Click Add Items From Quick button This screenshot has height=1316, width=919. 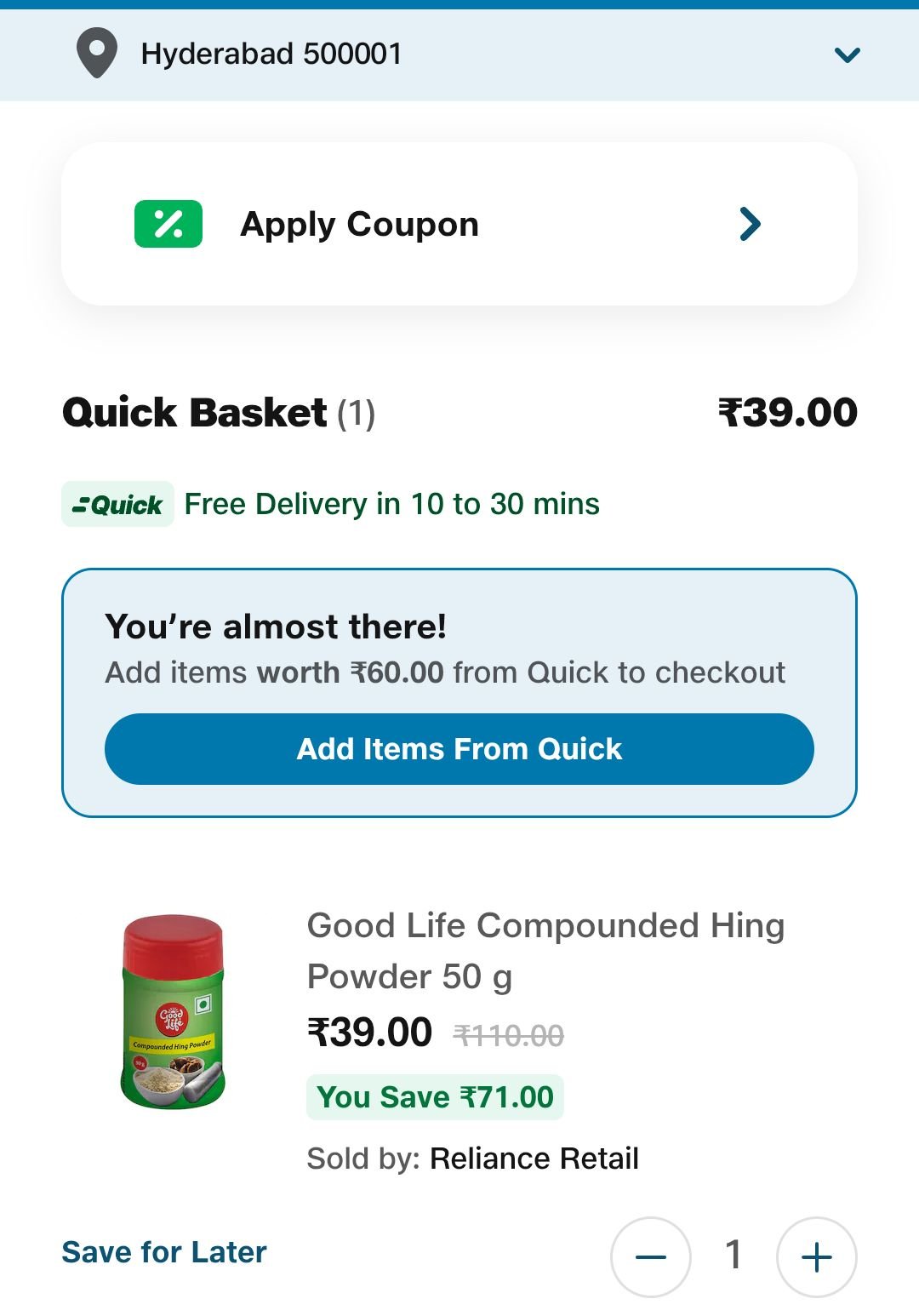pos(459,749)
